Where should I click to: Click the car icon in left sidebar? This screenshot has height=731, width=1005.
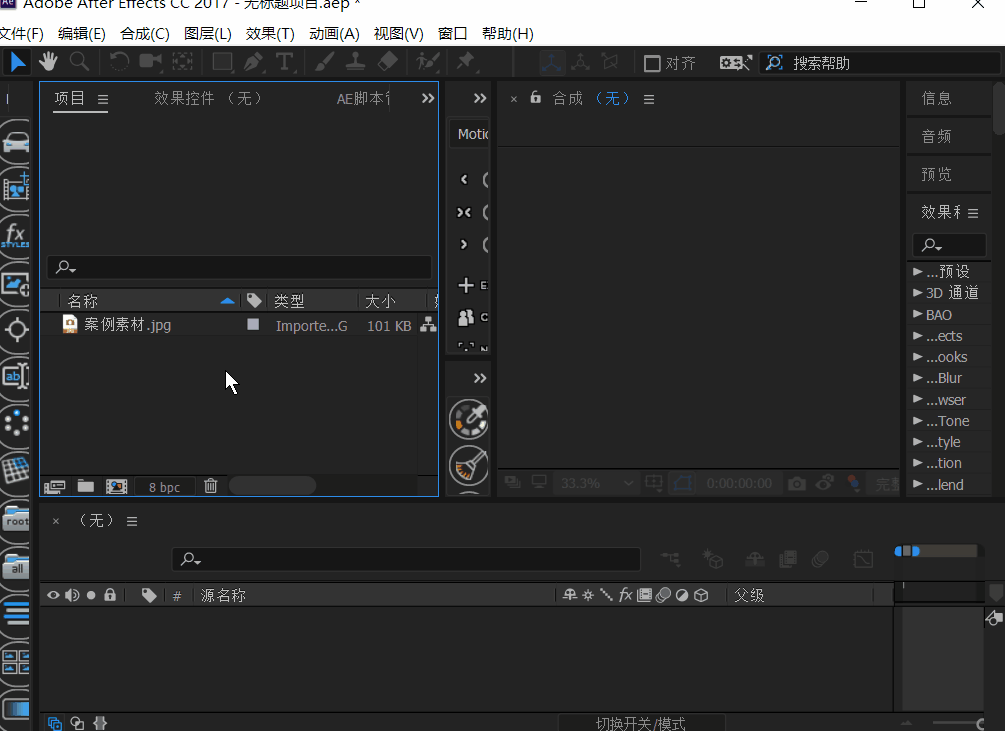(x=16, y=142)
